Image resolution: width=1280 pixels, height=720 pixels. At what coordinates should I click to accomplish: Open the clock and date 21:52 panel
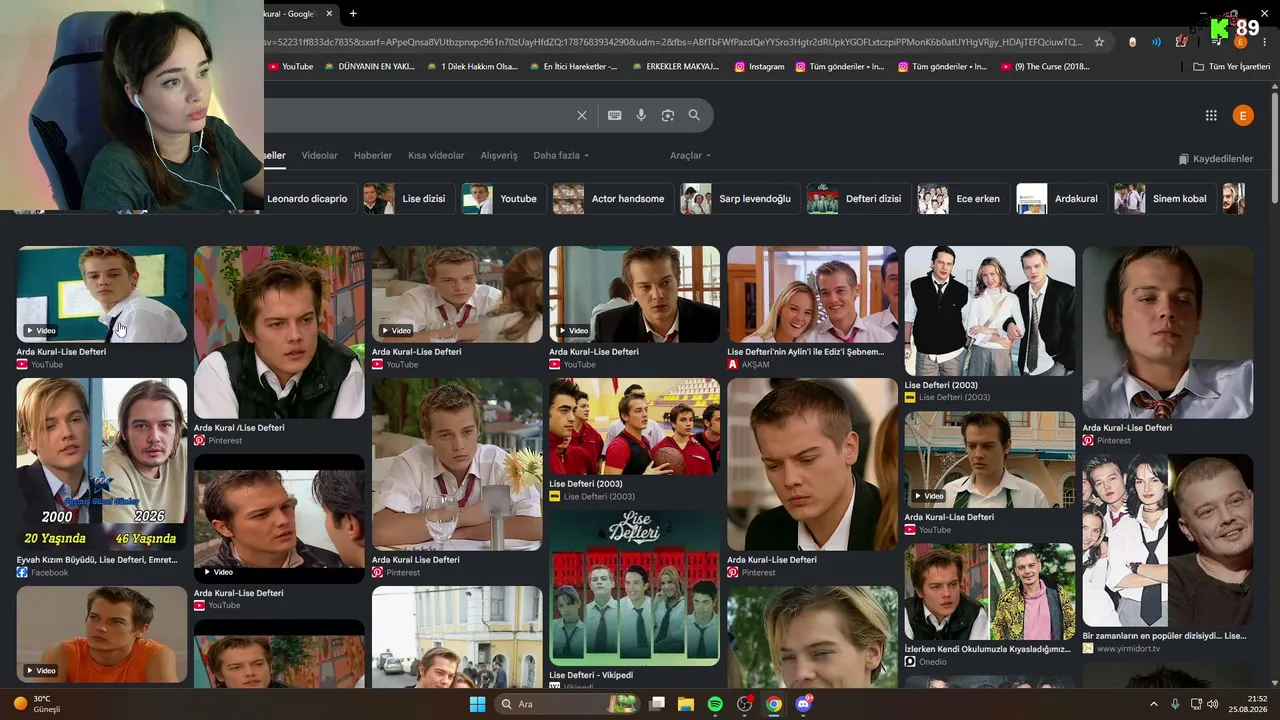click(x=1248, y=704)
